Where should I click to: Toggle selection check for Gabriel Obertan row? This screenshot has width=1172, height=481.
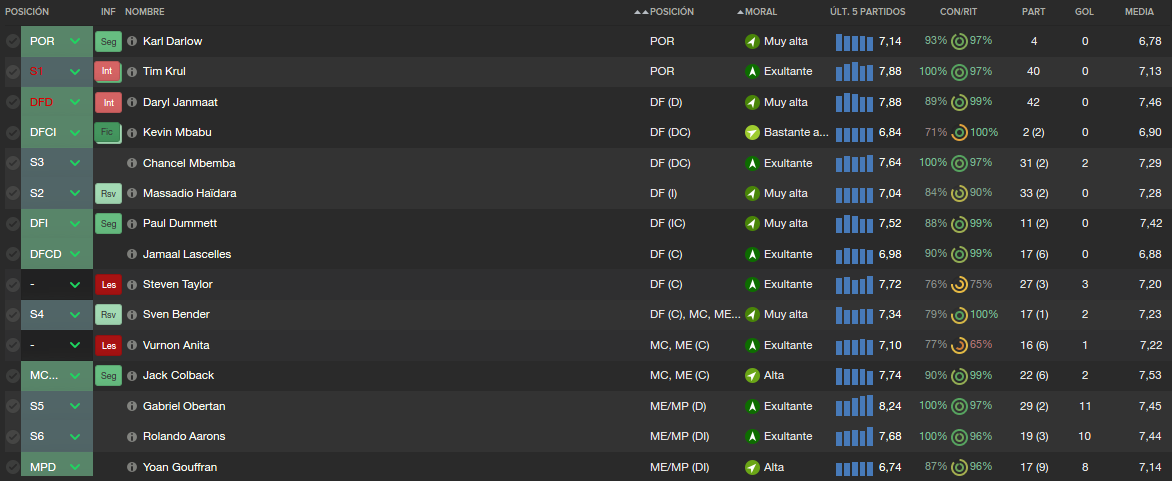(x=12, y=406)
